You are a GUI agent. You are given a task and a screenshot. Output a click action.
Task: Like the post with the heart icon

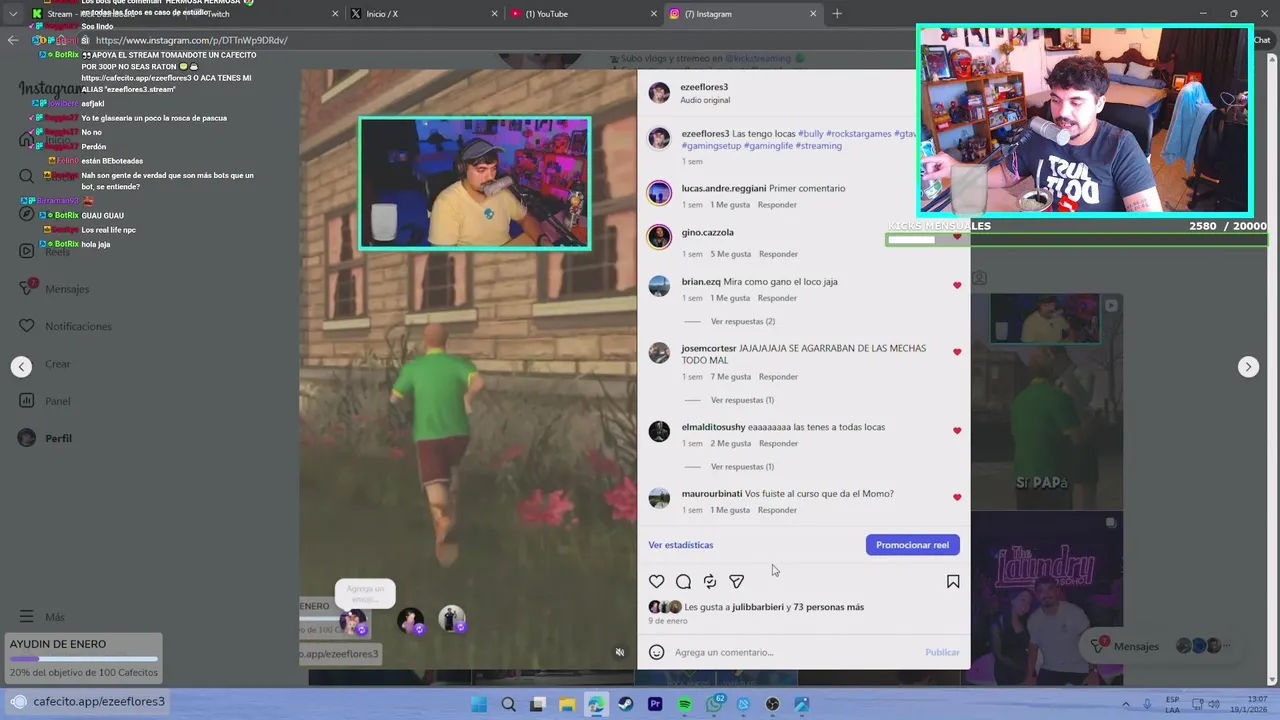tap(656, 581)
